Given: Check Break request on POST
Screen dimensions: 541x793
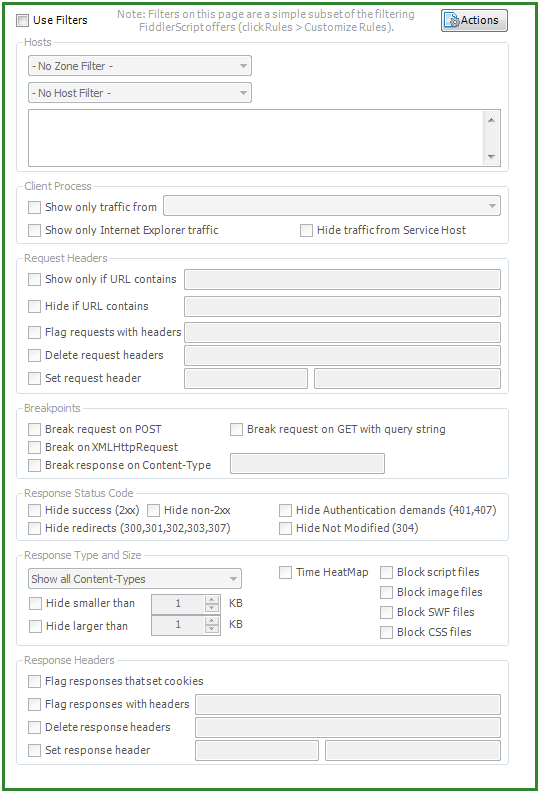Looking at the screenshot, I should (x=34, y=429).
